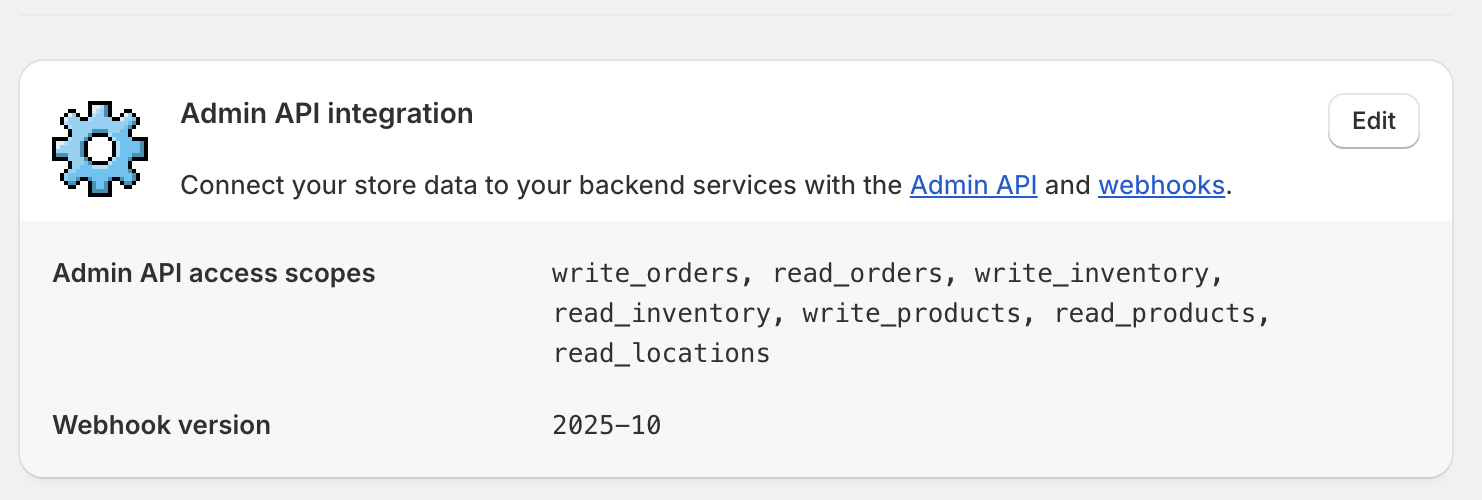Open the webhooks link
1482x500 pixels.
pyautogui.click(x=1161, y=185)
